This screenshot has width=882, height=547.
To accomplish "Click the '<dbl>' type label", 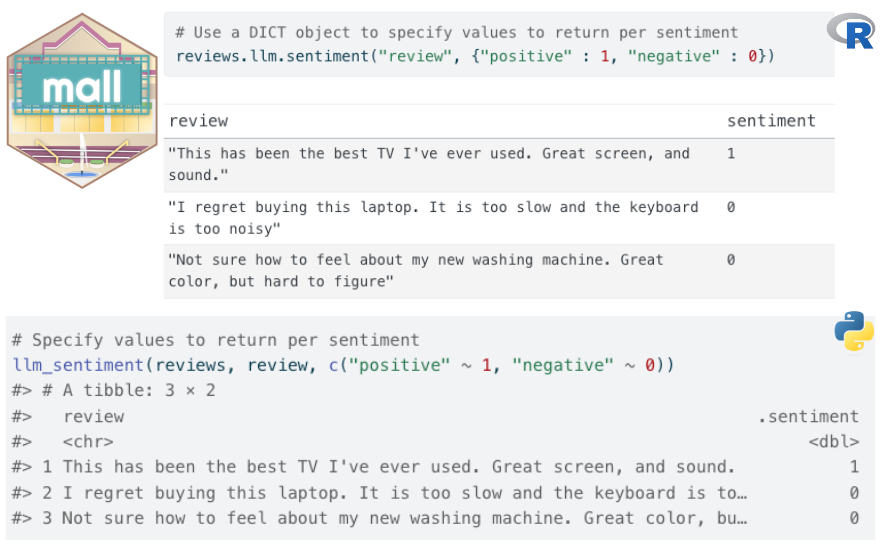I will click(834, 442).
